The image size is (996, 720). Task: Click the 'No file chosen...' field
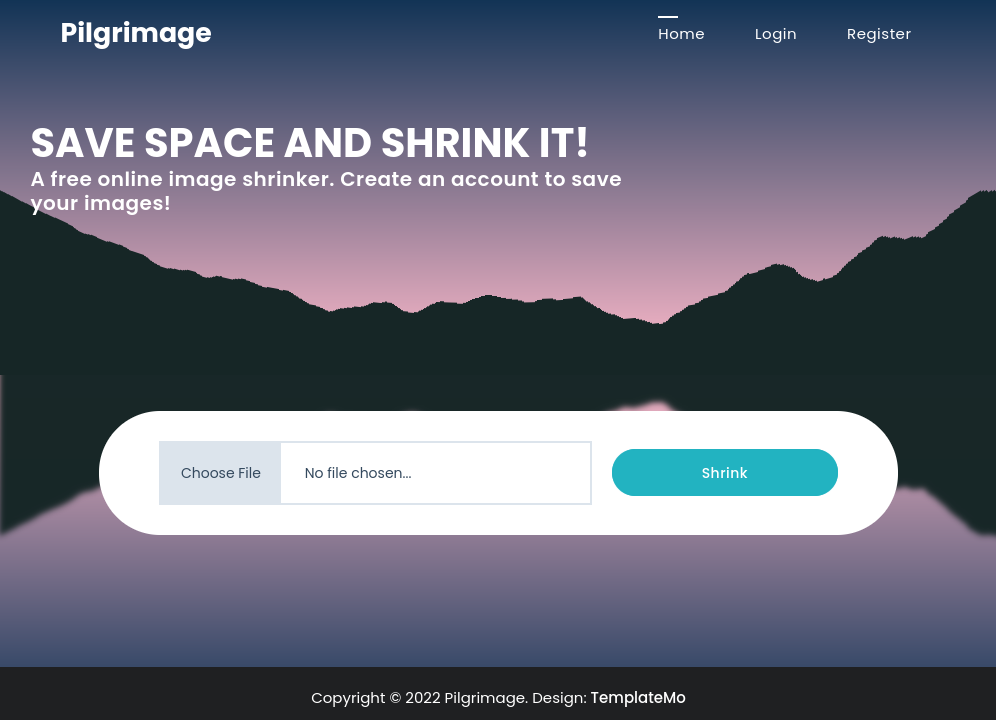click(x=435, y=473)
